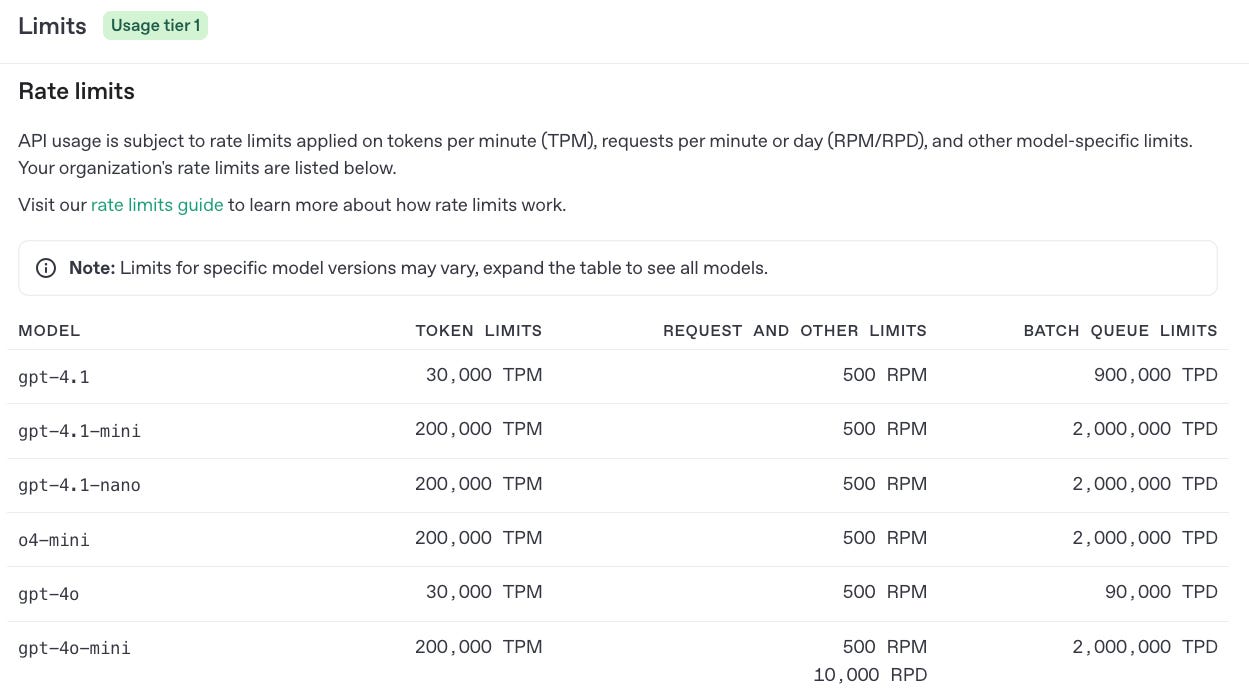Select the o4-mini model name
Screen dimensions: 1249x698
(x=54, y=540)
